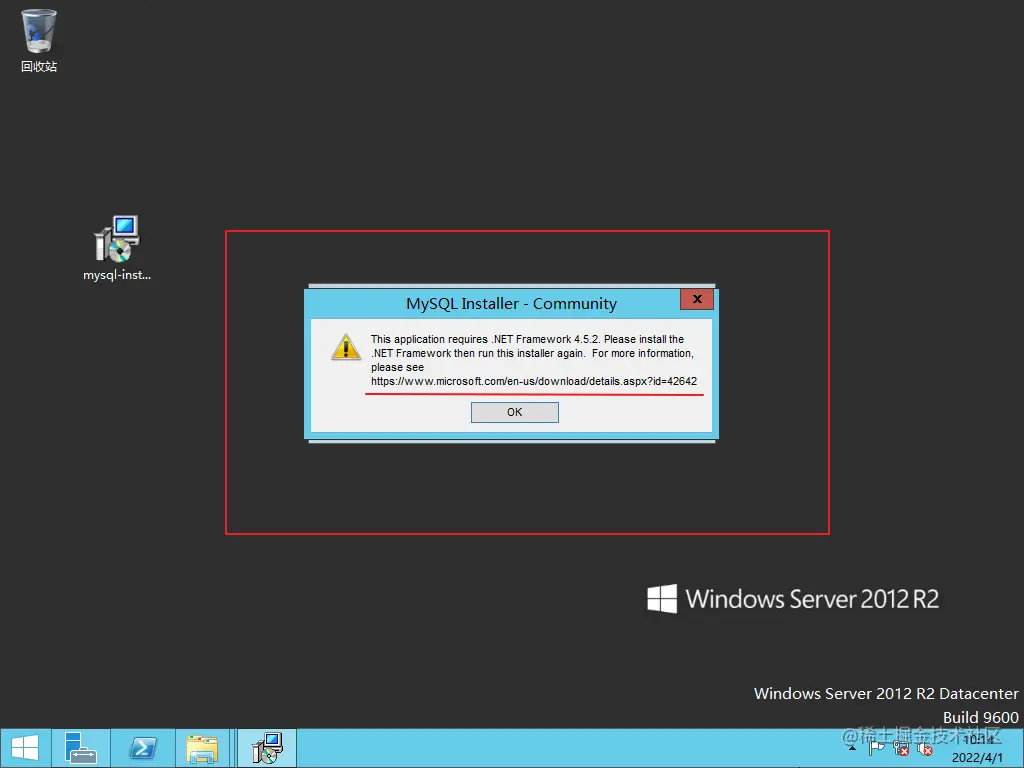Close the MySQL Installer - Community dialog
This screenshot has width=1024, height=768.
tap(697, 299)
